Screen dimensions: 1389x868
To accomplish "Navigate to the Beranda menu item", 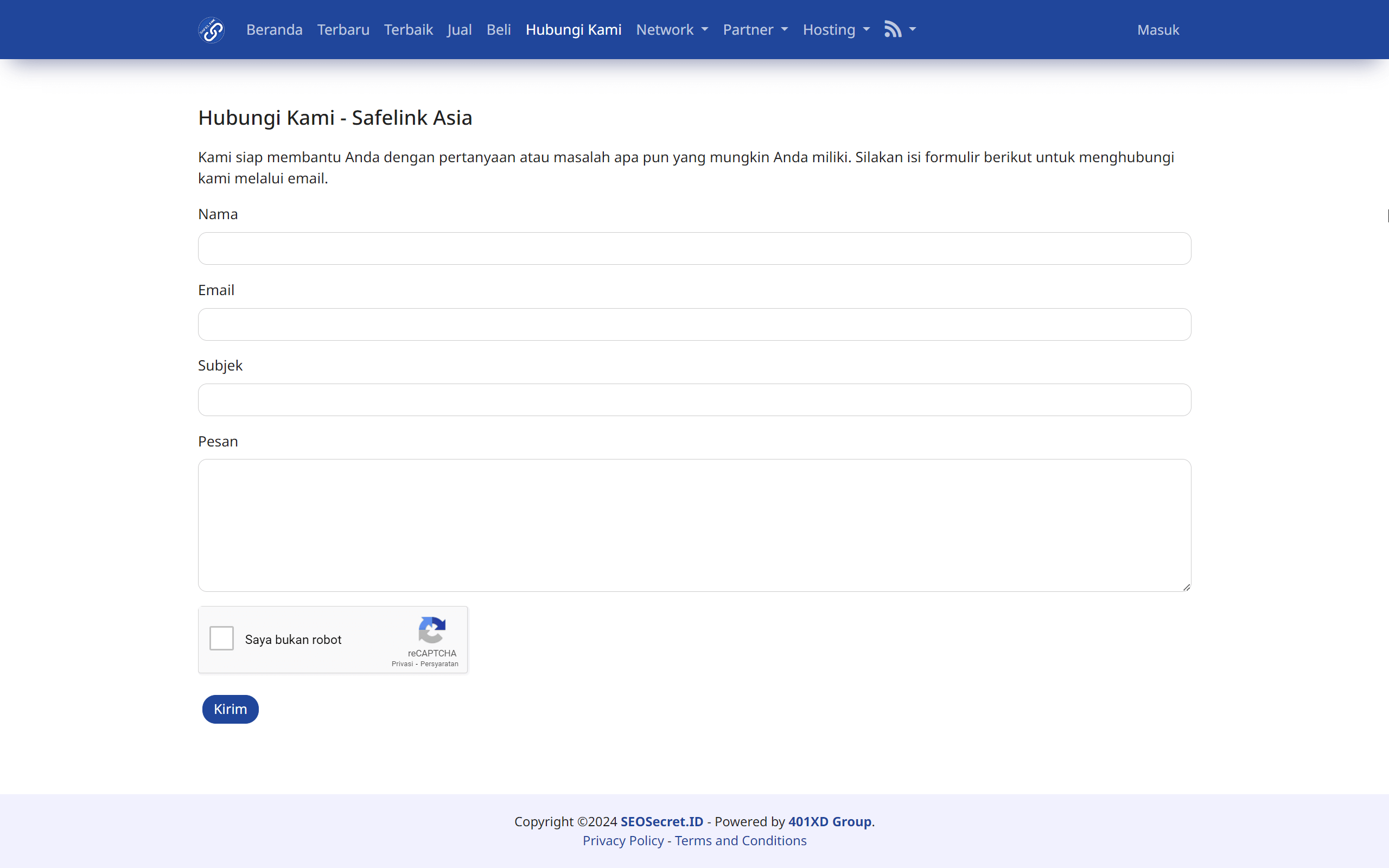I will pos(275,29).
